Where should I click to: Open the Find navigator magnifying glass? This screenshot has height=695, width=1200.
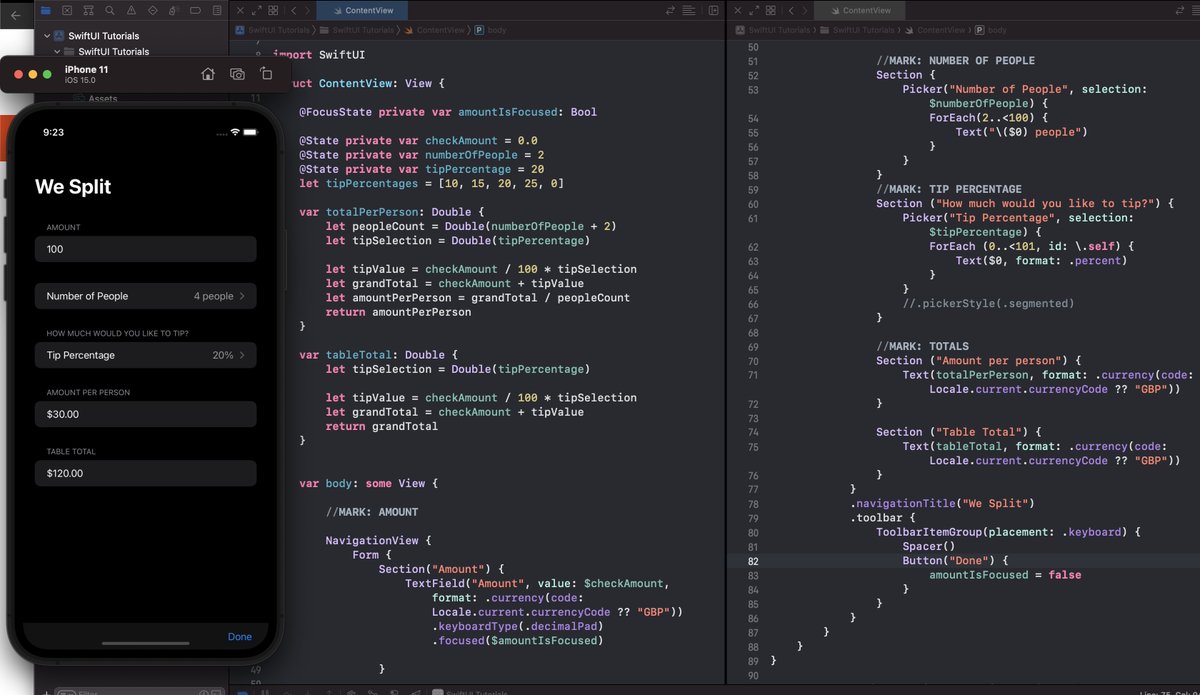110,10
